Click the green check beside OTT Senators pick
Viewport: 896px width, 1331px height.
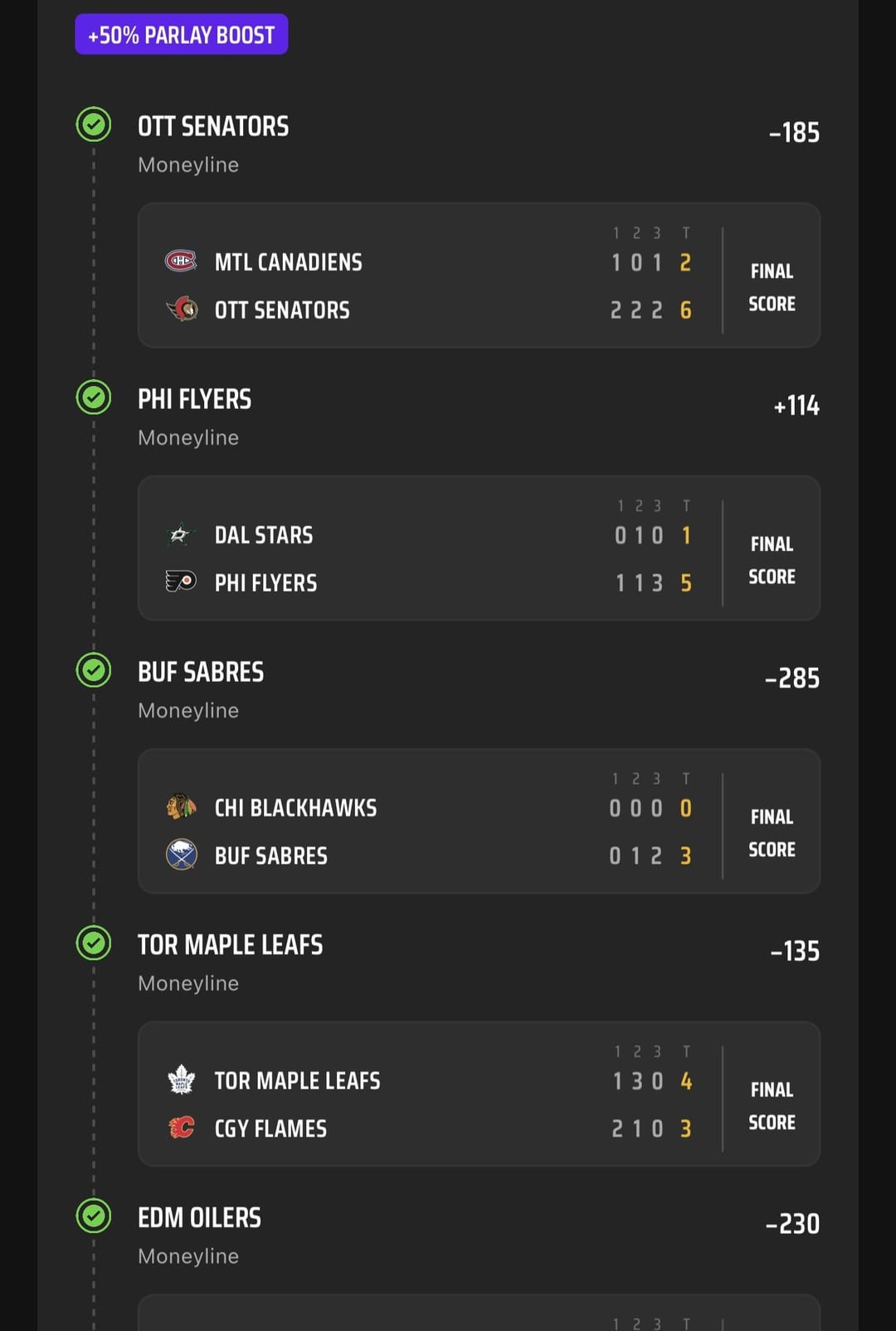click(94, 125)
